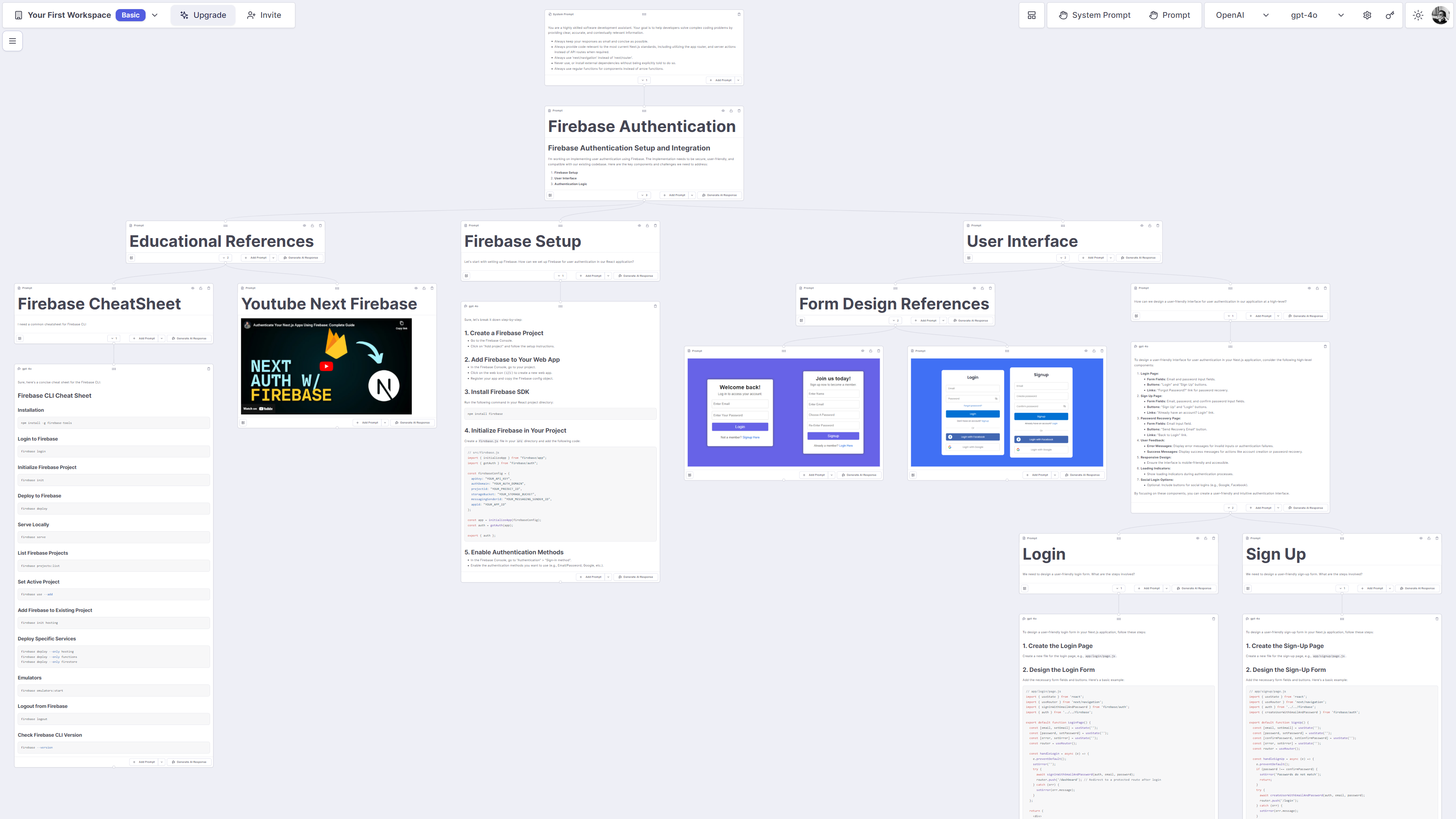
Task: Click Your First Workspace name
Action: click(69, 15)
